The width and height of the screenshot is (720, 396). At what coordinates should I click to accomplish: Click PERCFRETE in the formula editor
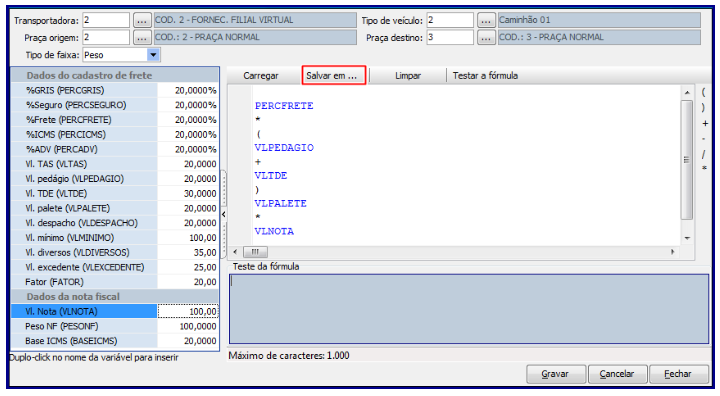284,106
